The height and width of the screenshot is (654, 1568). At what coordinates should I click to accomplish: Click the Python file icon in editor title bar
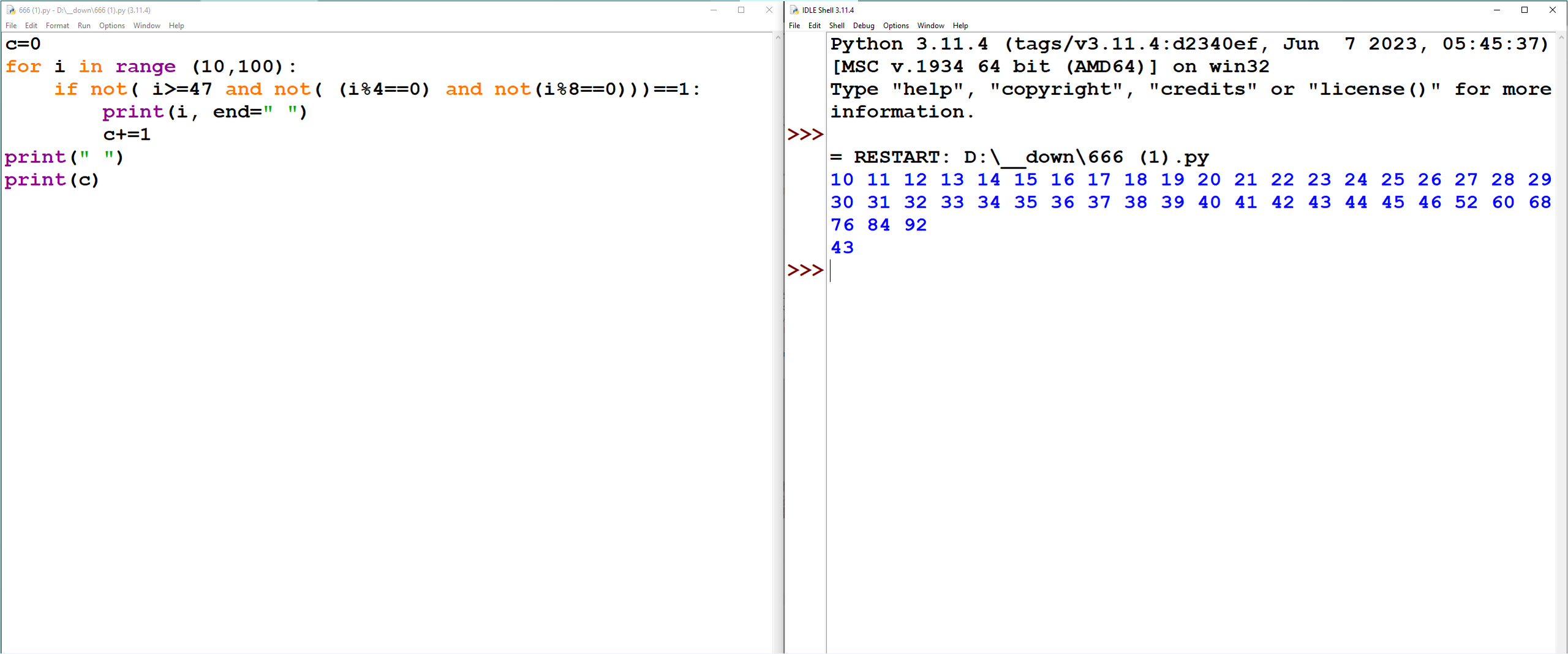[x=10, y=10]
